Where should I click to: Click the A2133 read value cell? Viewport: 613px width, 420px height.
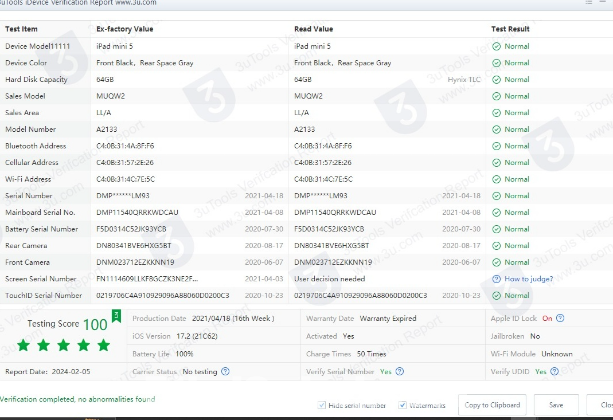(x=304, y=129)
